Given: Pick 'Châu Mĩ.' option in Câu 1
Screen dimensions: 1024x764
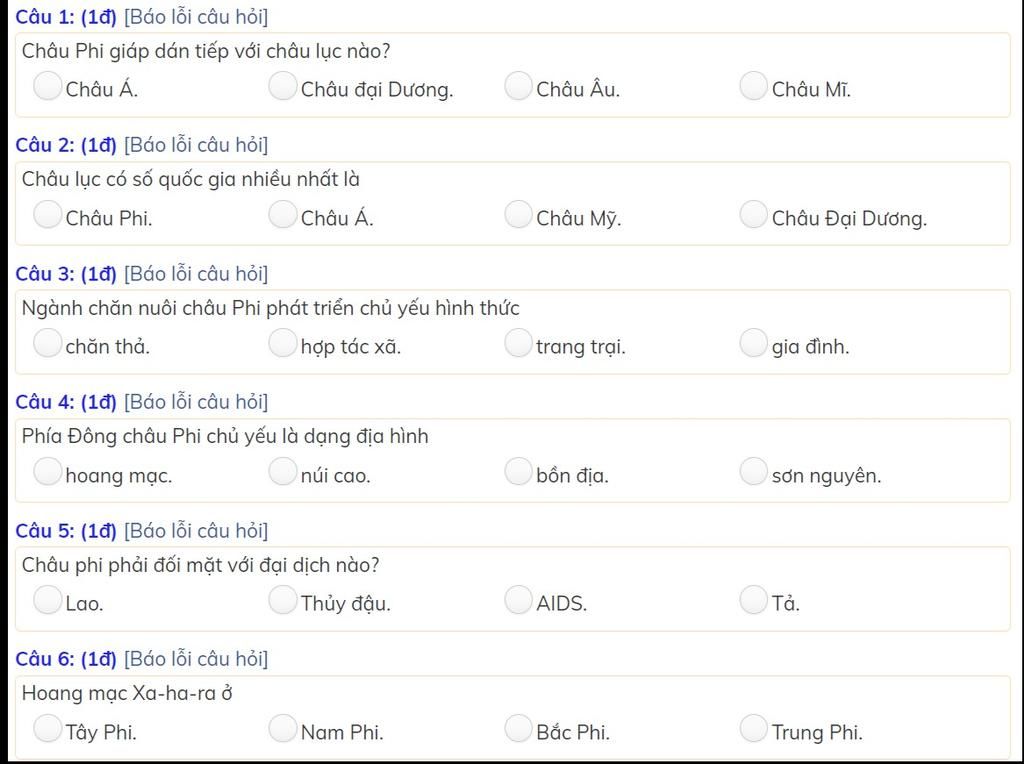Looking at the screenshot, I should coord(753,86).
